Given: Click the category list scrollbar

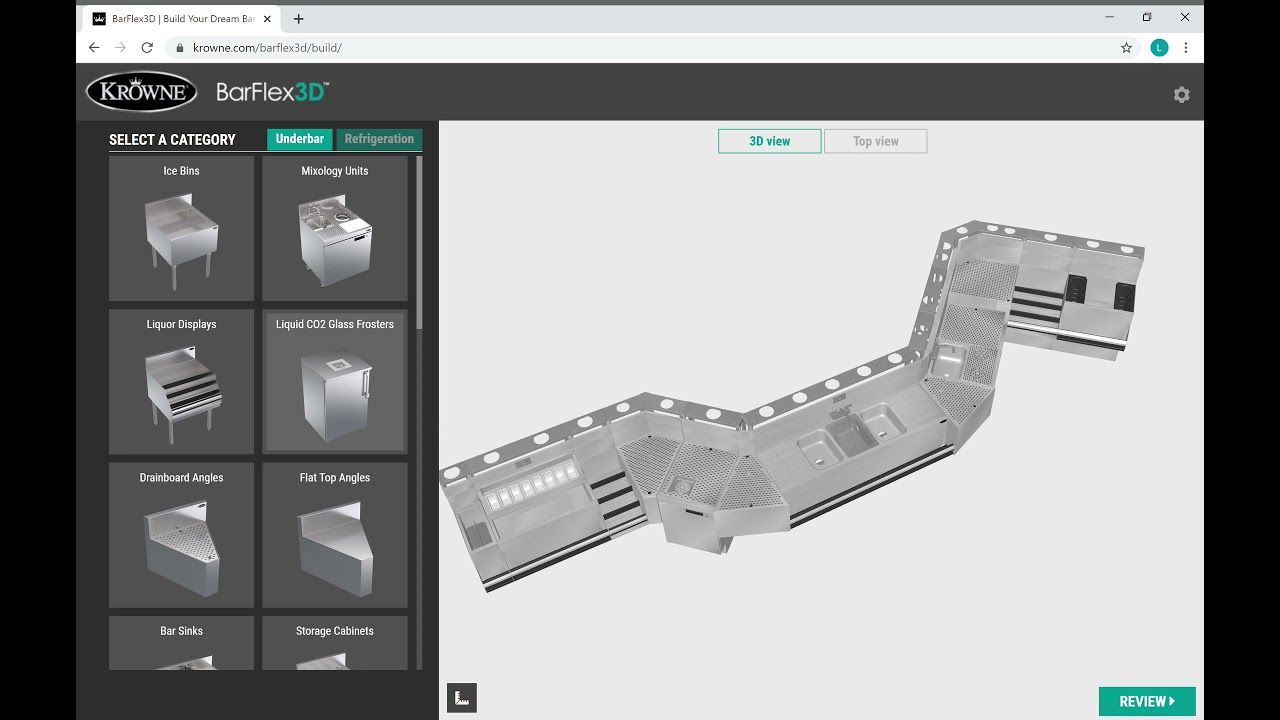Looking at the screenshot, I should click(419, 242).
